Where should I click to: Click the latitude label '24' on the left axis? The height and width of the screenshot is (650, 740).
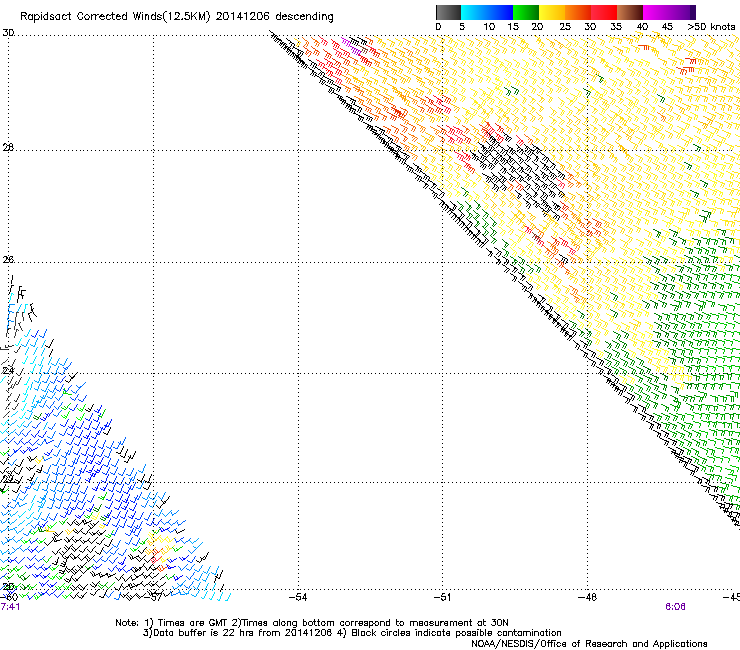[x=8, y=371]
